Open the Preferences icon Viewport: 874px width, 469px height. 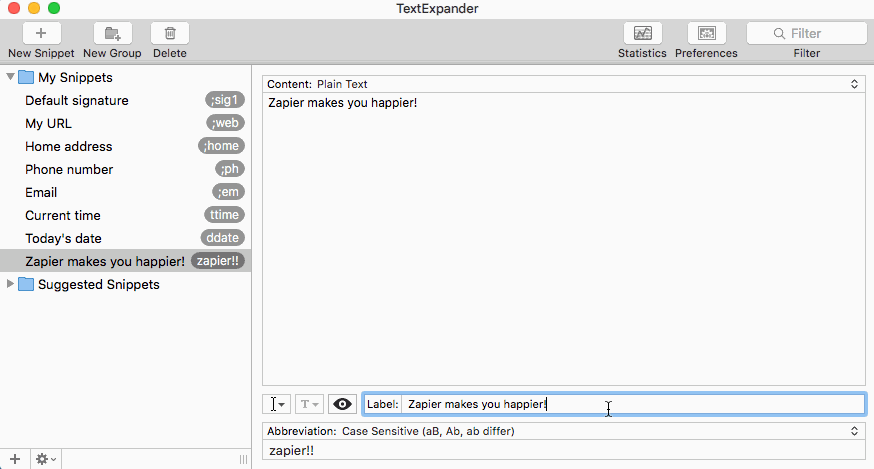(707, 33)
